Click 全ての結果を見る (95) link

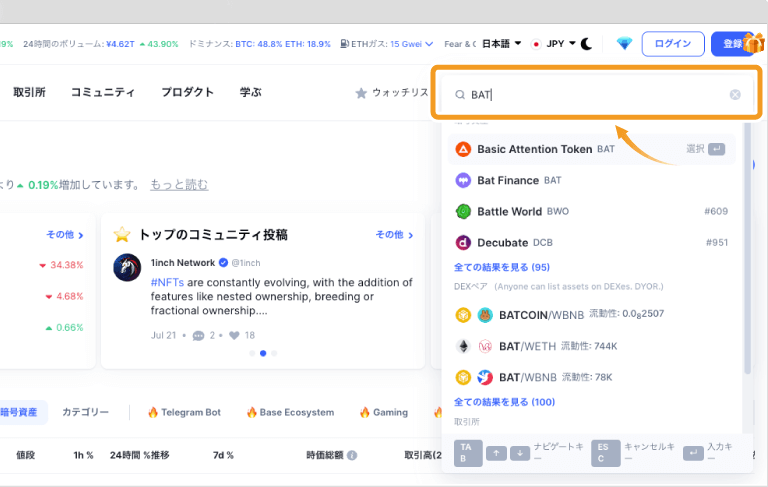[502, 268]
